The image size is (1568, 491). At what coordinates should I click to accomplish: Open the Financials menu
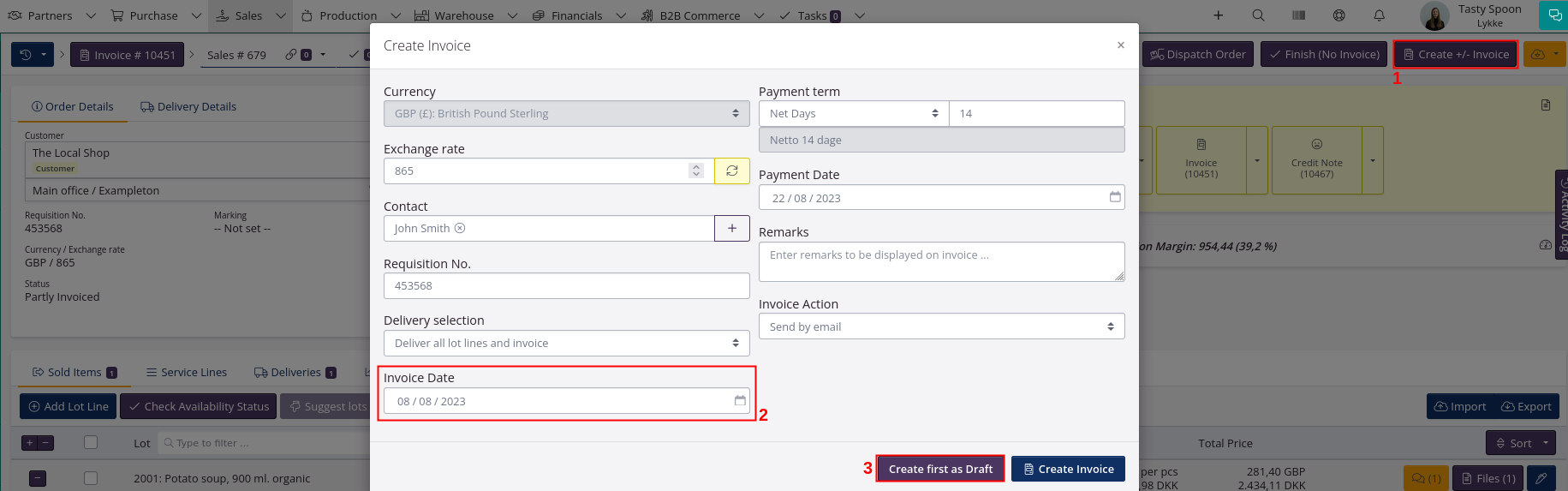[577, 15]
